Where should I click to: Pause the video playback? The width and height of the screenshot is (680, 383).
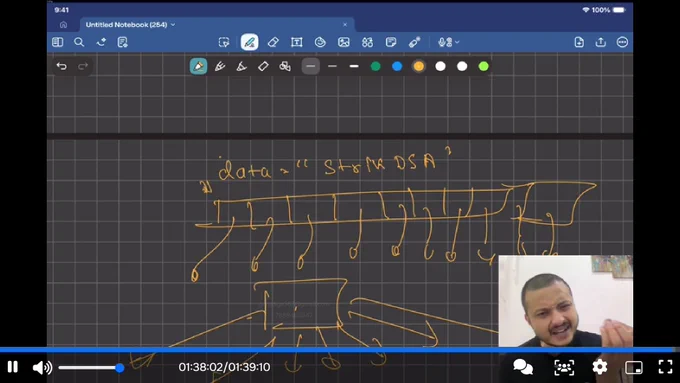click(x=13, y=367)
